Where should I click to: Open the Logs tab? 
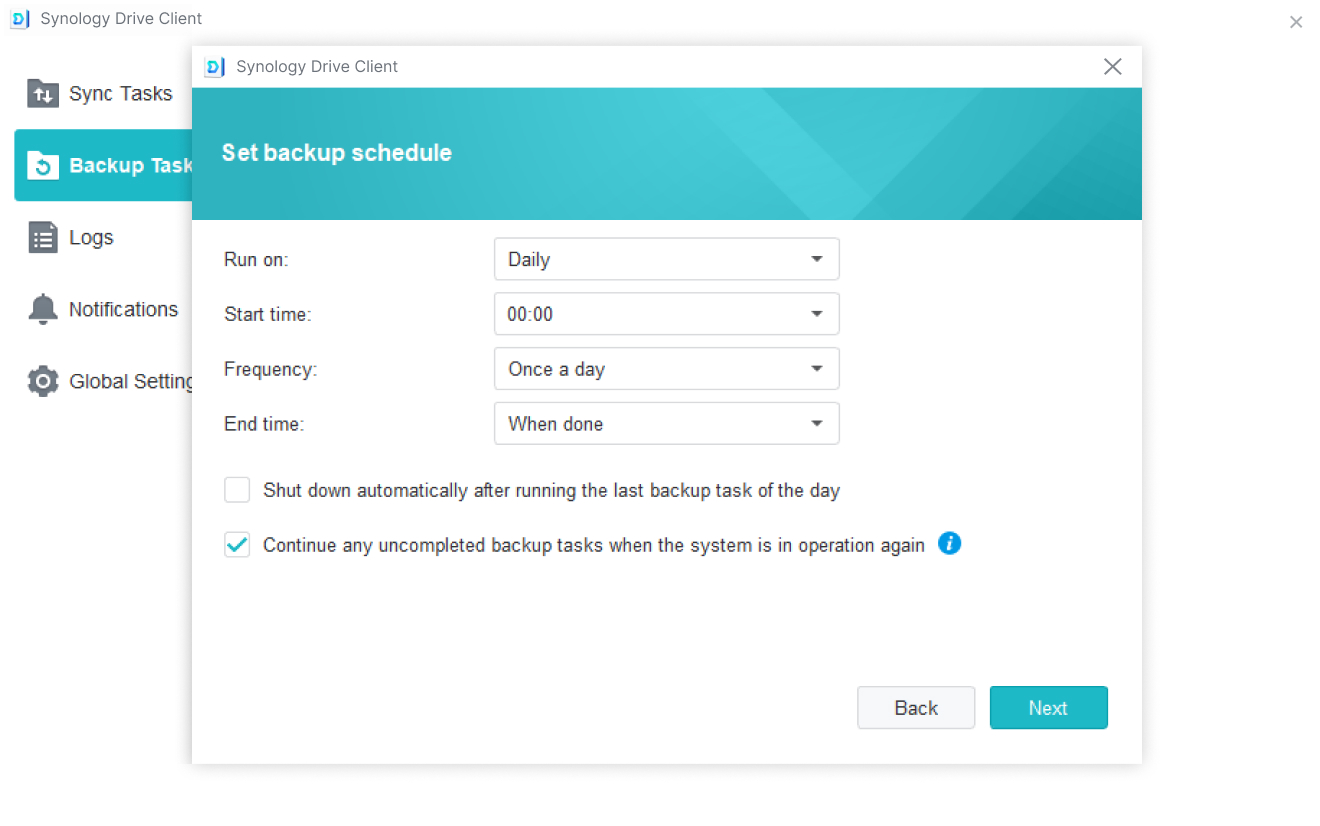coord(91,238)
